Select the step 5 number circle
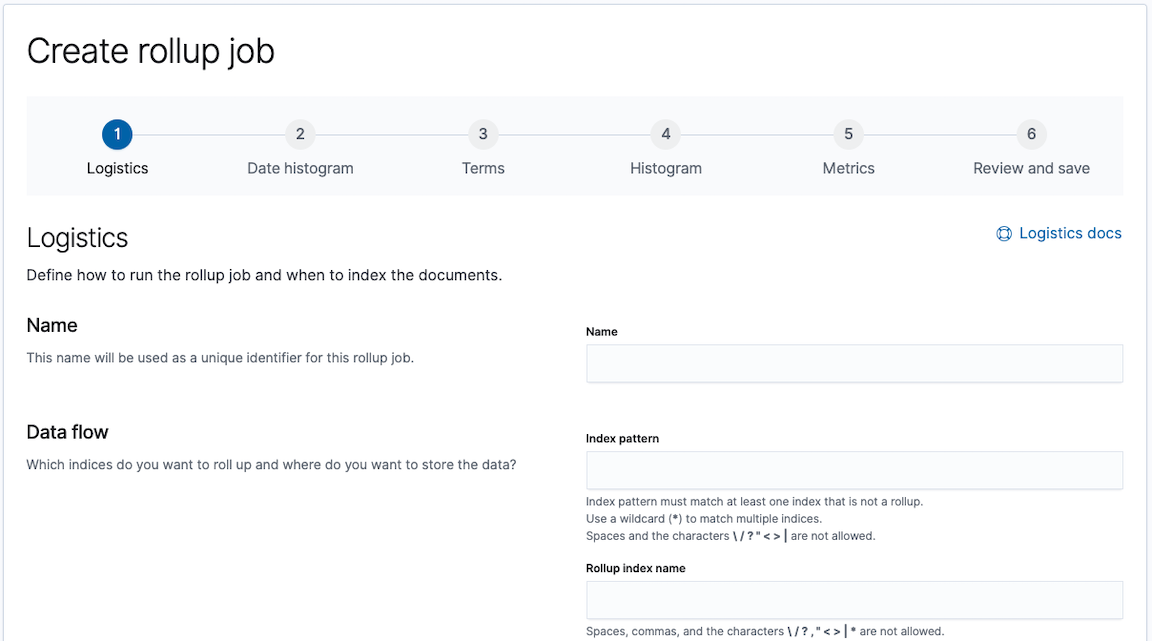 coord(848,134)
